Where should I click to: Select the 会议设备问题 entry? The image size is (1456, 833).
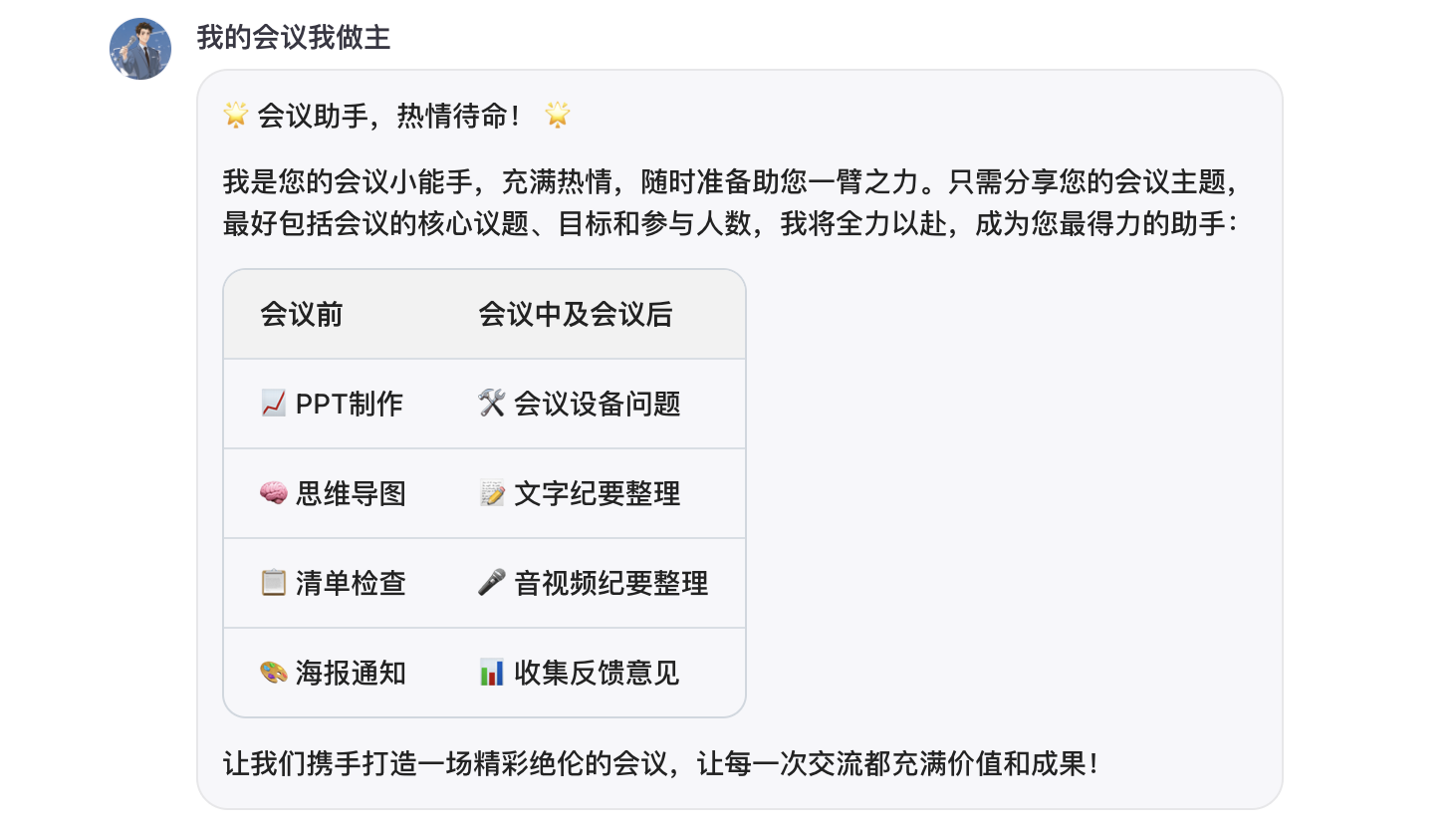coord(597,404)
